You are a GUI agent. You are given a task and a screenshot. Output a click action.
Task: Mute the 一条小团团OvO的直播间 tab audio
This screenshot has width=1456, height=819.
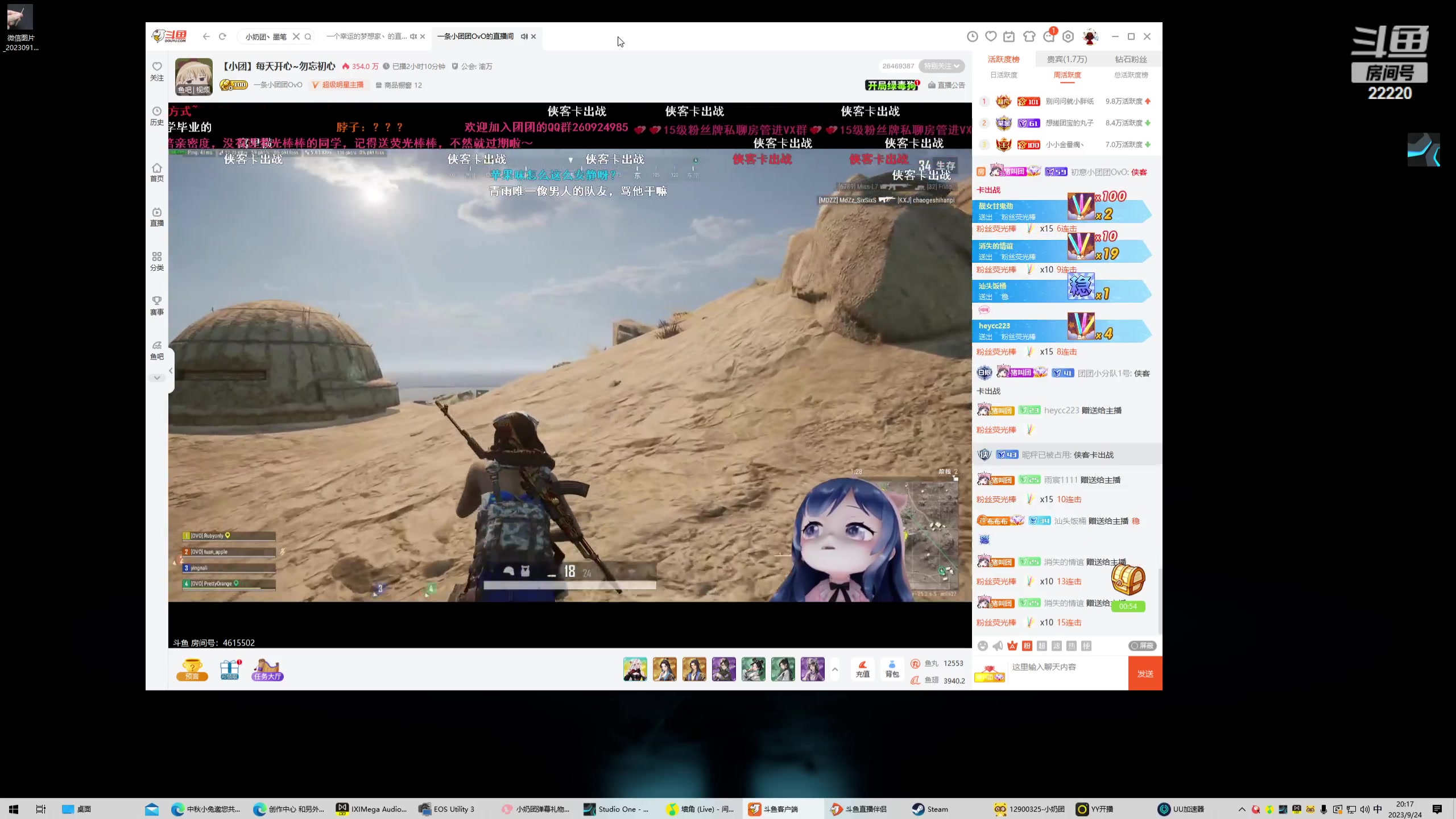click(524, 36)
